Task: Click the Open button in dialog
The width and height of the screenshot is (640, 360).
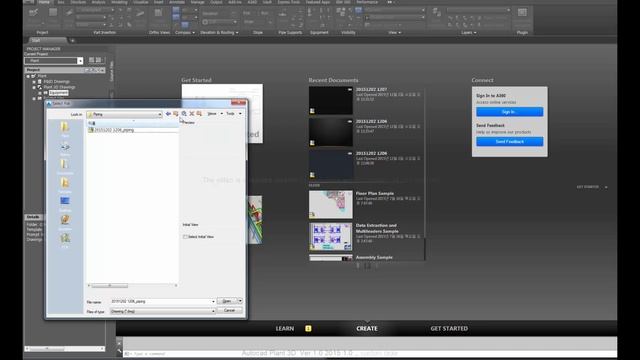Action: coord(227,301)
